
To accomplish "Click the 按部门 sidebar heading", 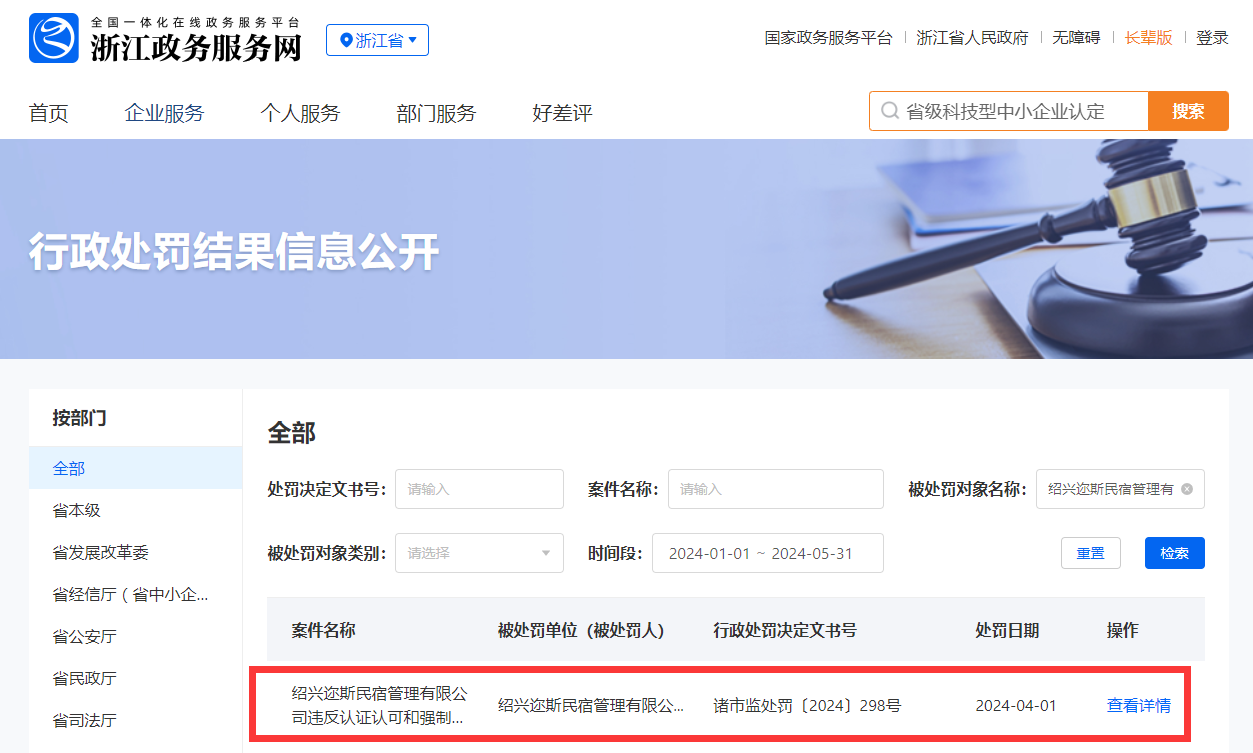I will 79,418.
